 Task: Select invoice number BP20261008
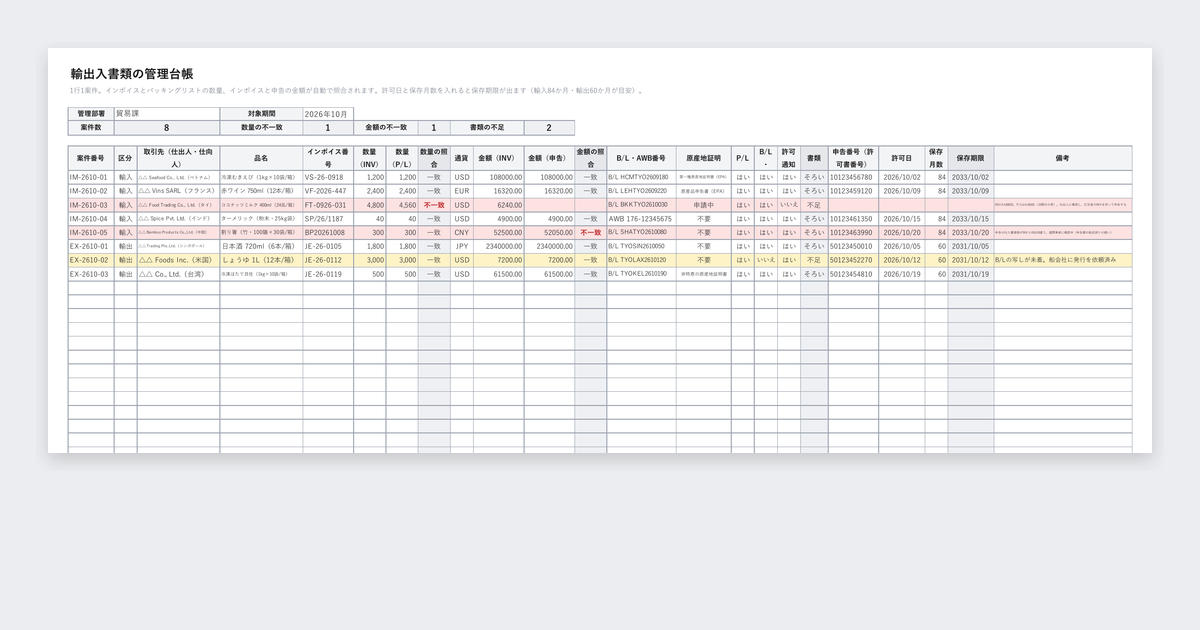click(328, 232)
